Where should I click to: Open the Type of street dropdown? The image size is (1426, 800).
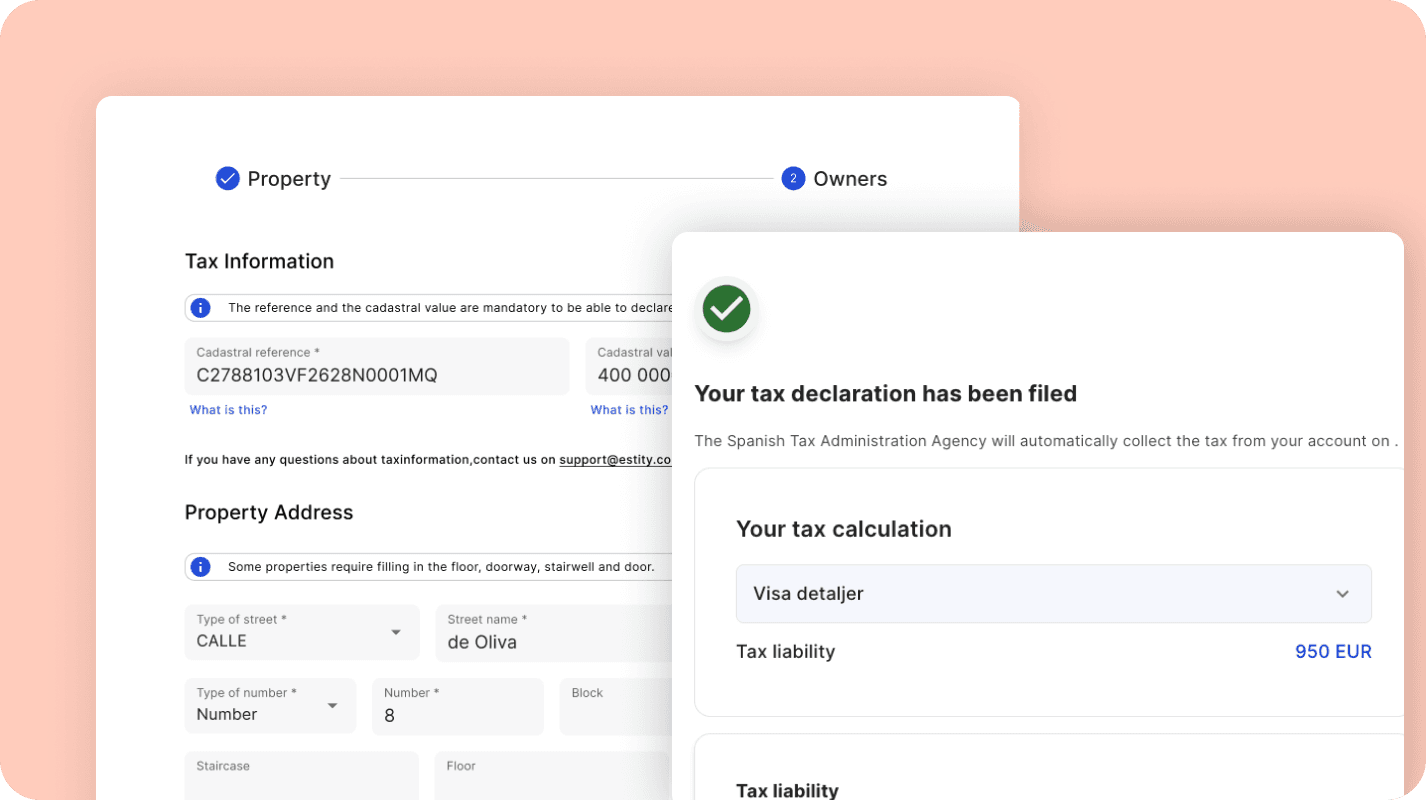[395, 632]
